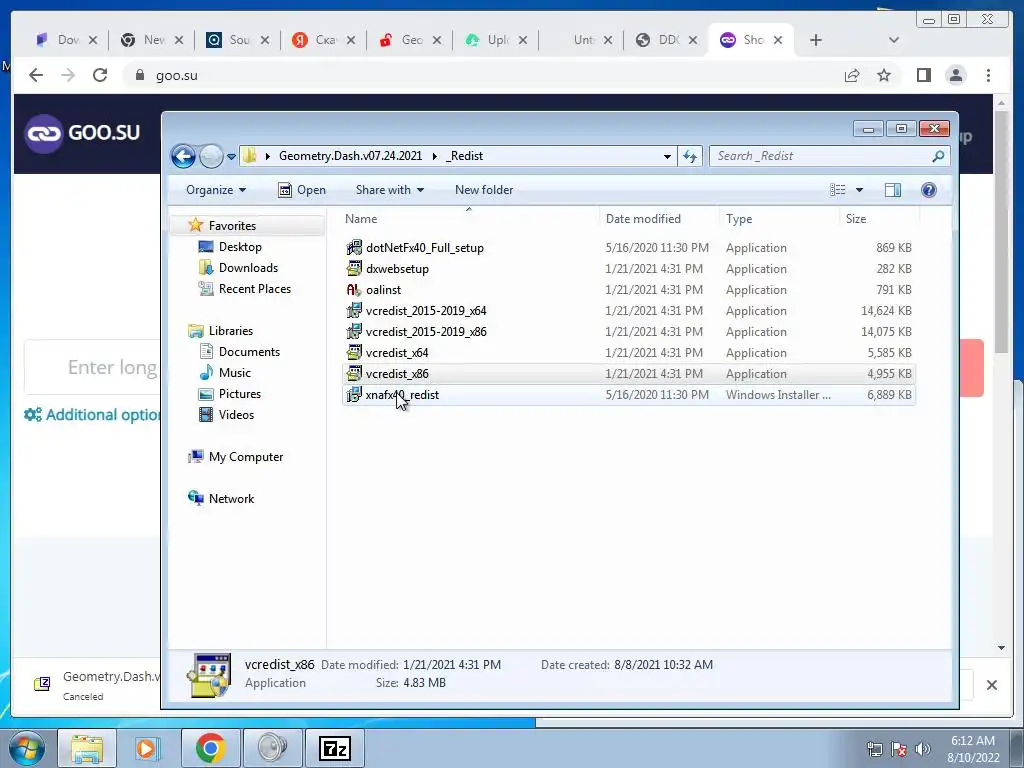Reload the goo.su page
This screenshot has height=768, width=1024.
(99, 75)
